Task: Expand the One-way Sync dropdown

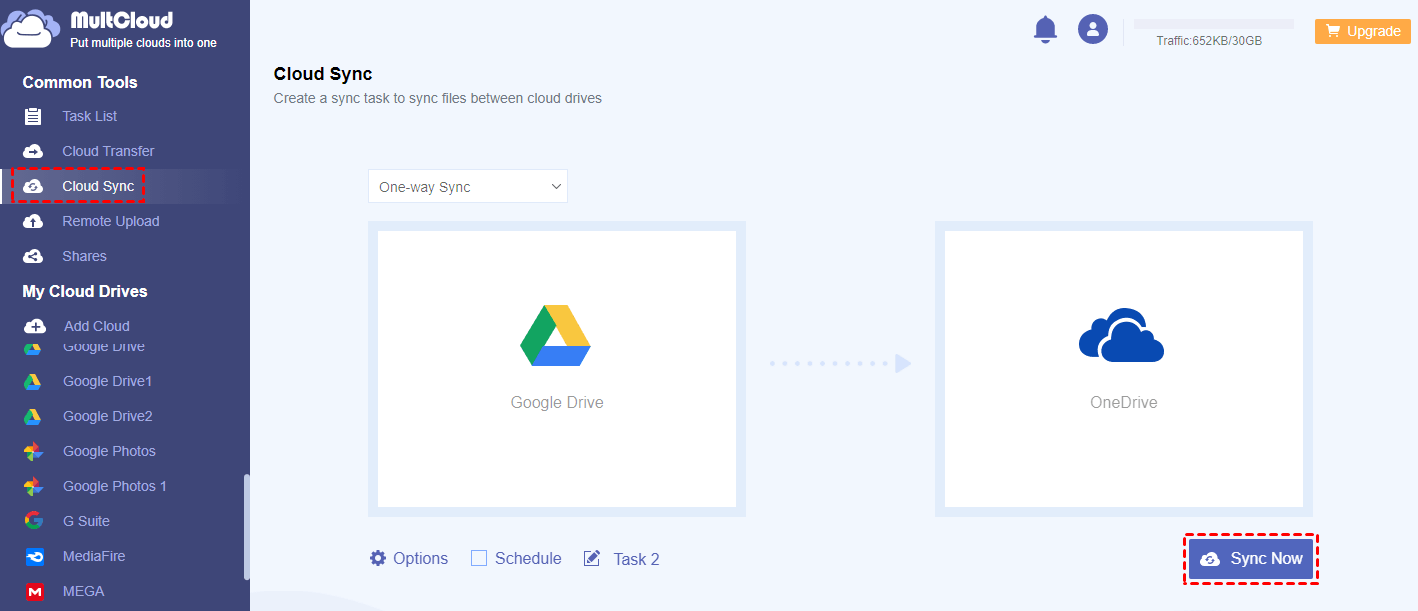Action: click(x=467, y=187)
